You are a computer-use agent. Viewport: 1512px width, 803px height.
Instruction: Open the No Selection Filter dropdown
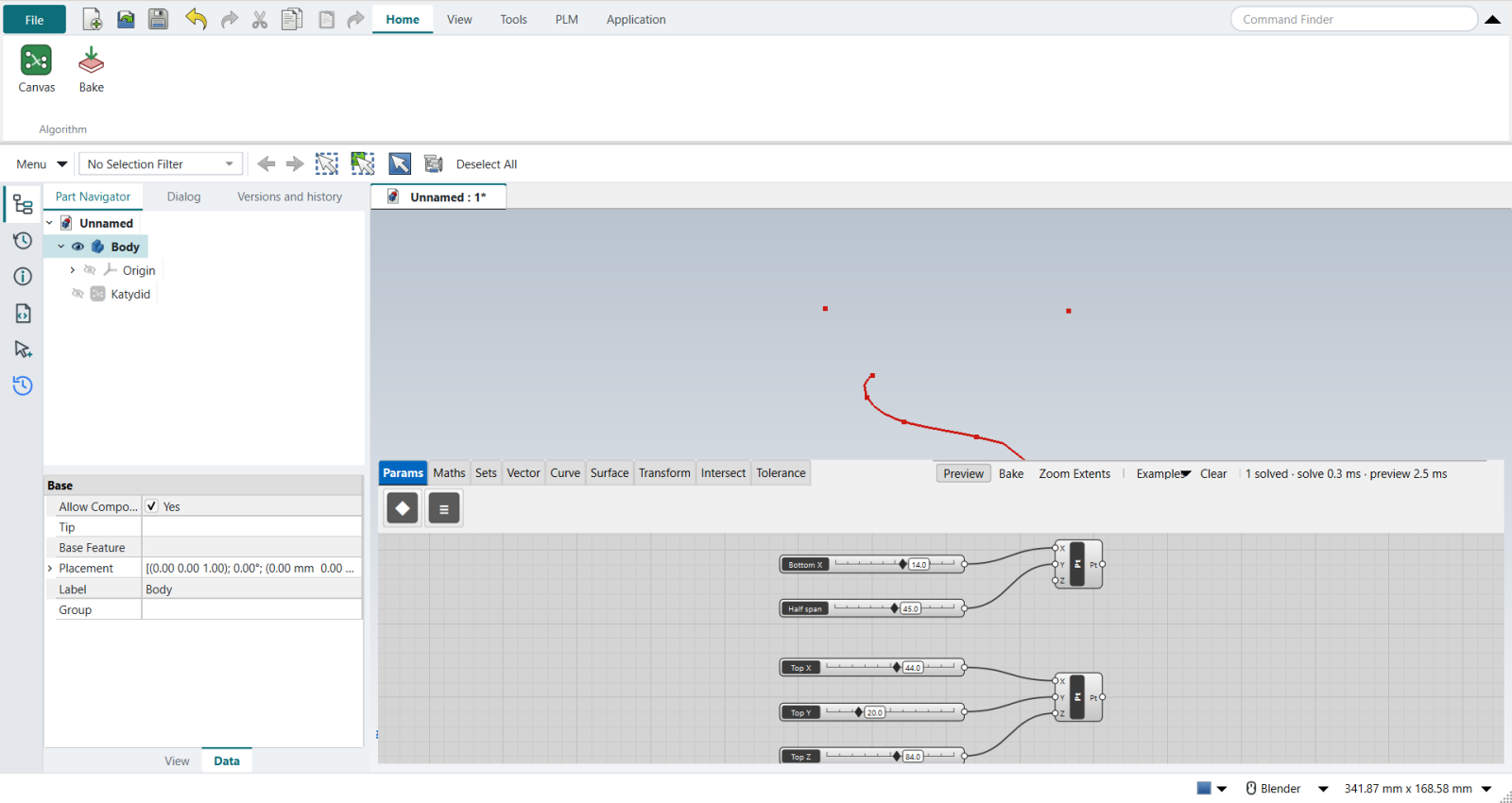[x=161, y=164]
